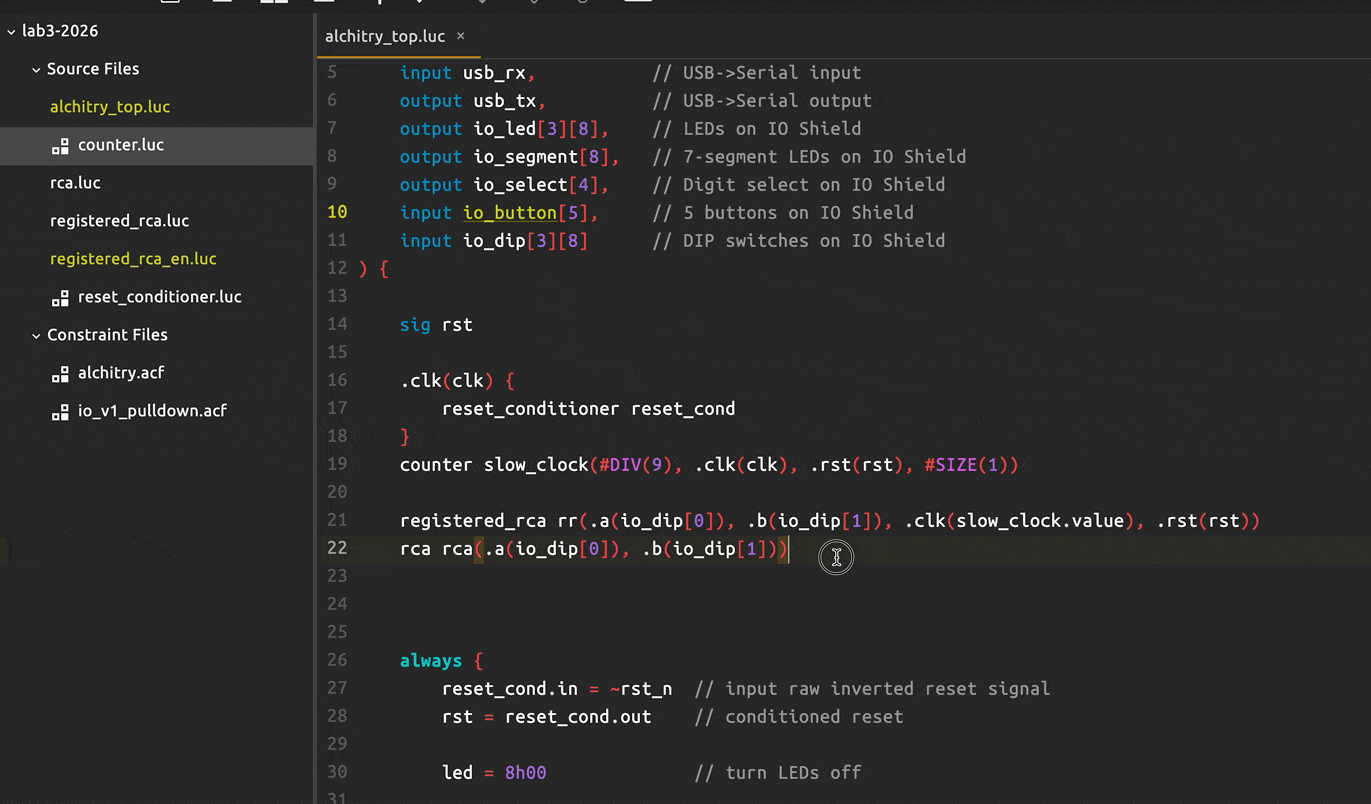Click the library icon beside counter.luc

tap(60, 146)
